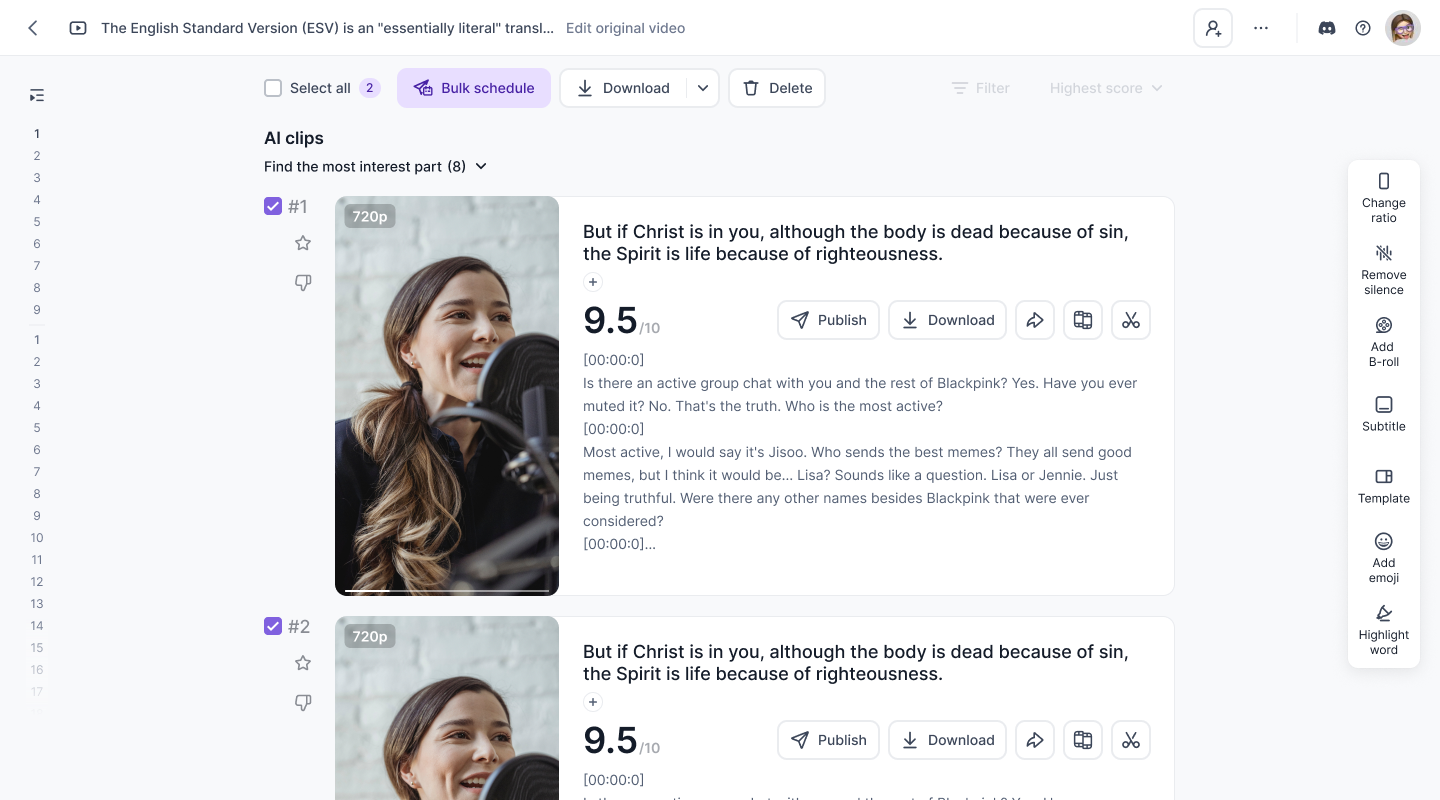Open the clip #1 video thumbnail
The image size is (1440, 800).
pyautogui.click(x=447, y=396)
